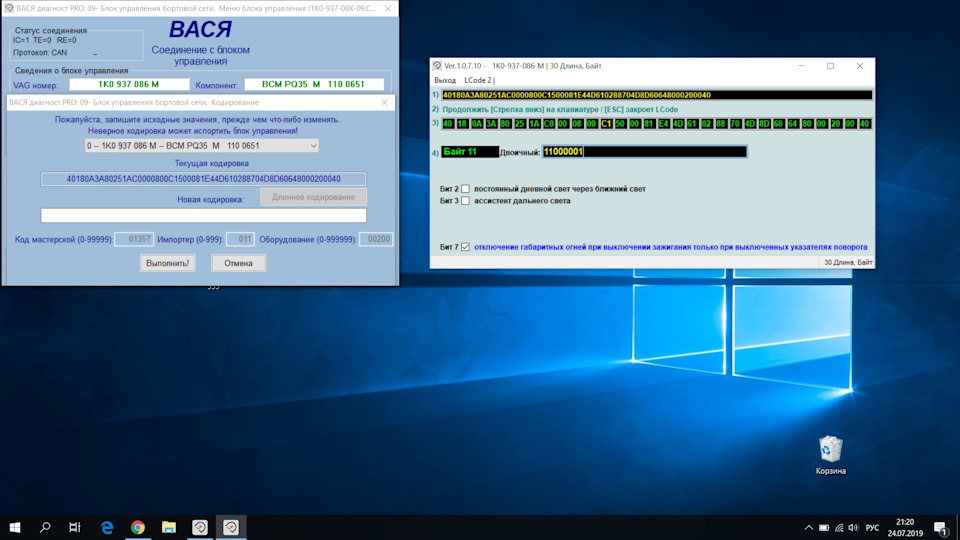The width and height of the screenshot is (960, 540).
Task: Open File Explorer from taskbar
Action: [x=169, y=527]
